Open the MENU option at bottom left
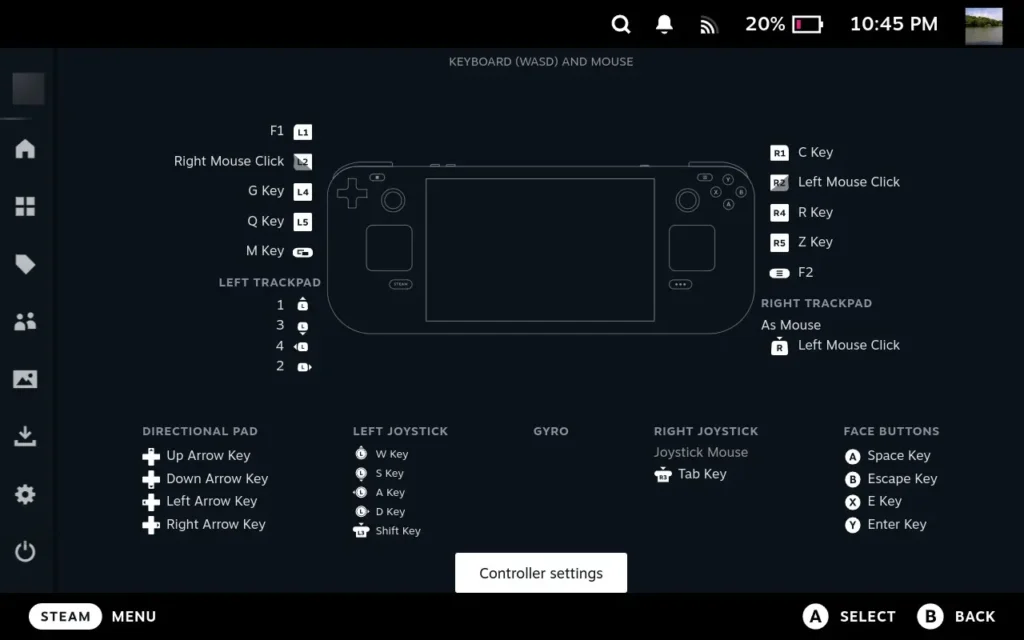Viewport: 1024px width, 640px height. pos(133,616)
